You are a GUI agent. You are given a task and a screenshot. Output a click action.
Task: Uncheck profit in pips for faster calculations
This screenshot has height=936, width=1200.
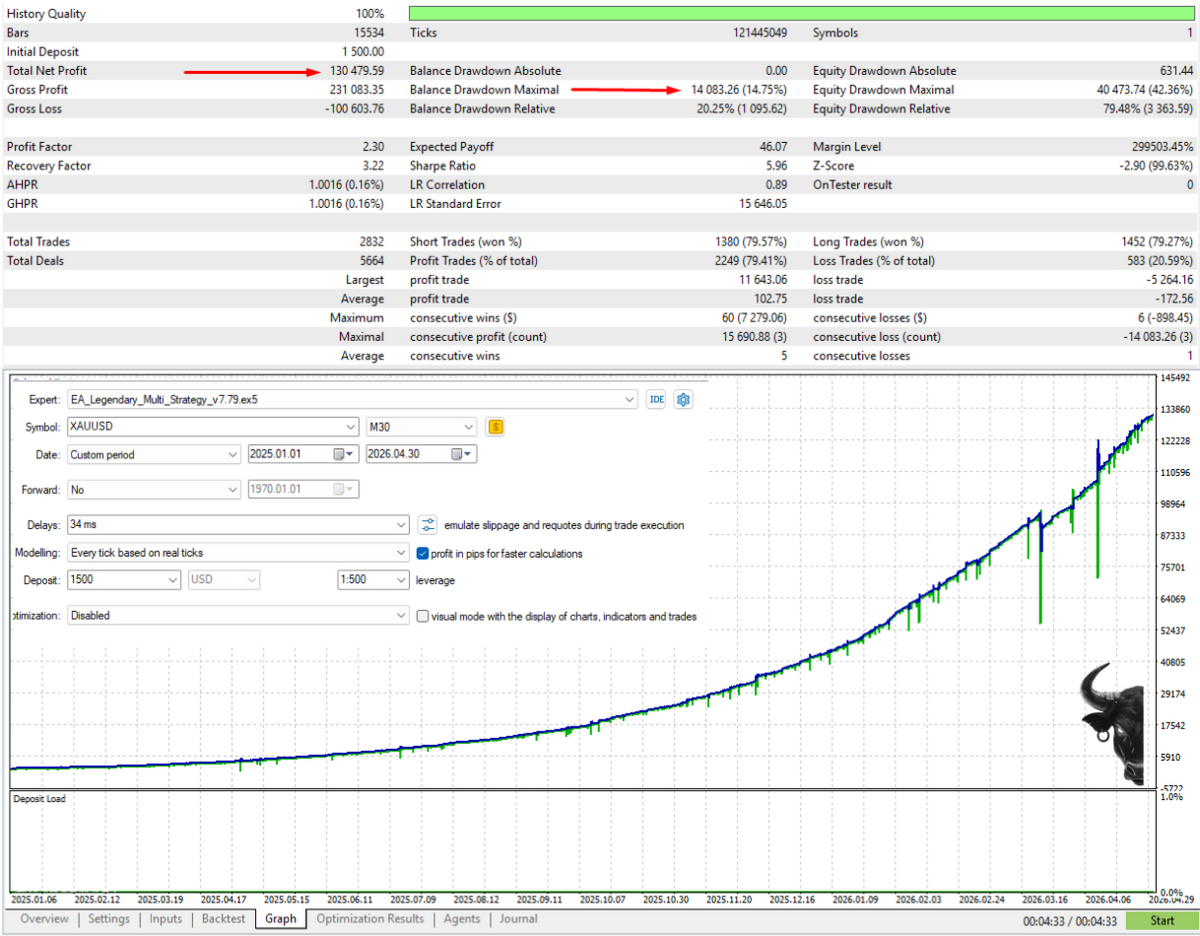point(422,553)
